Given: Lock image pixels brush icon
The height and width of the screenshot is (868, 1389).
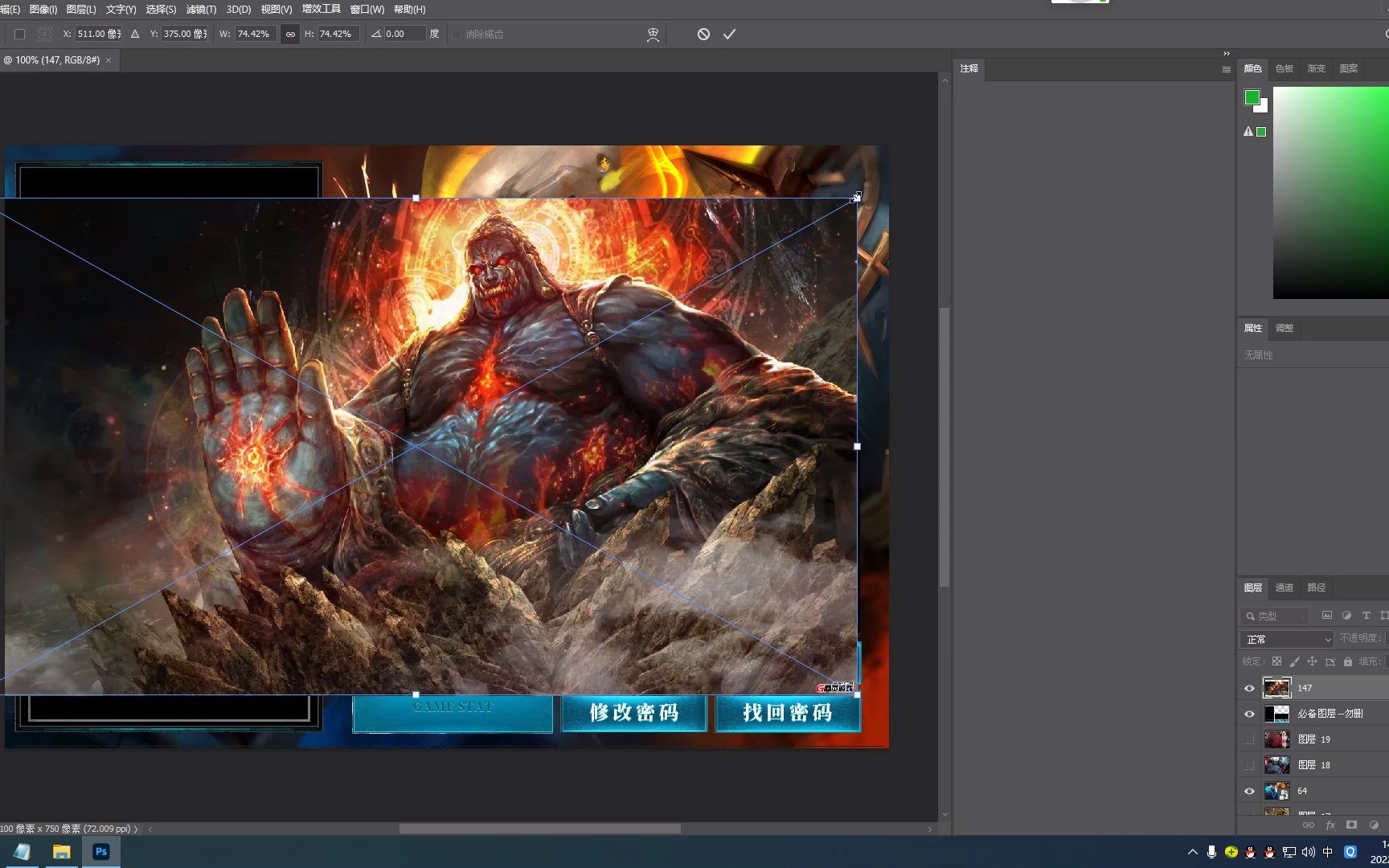Looking at the screenshot, I should click(x=1294, y=661).
